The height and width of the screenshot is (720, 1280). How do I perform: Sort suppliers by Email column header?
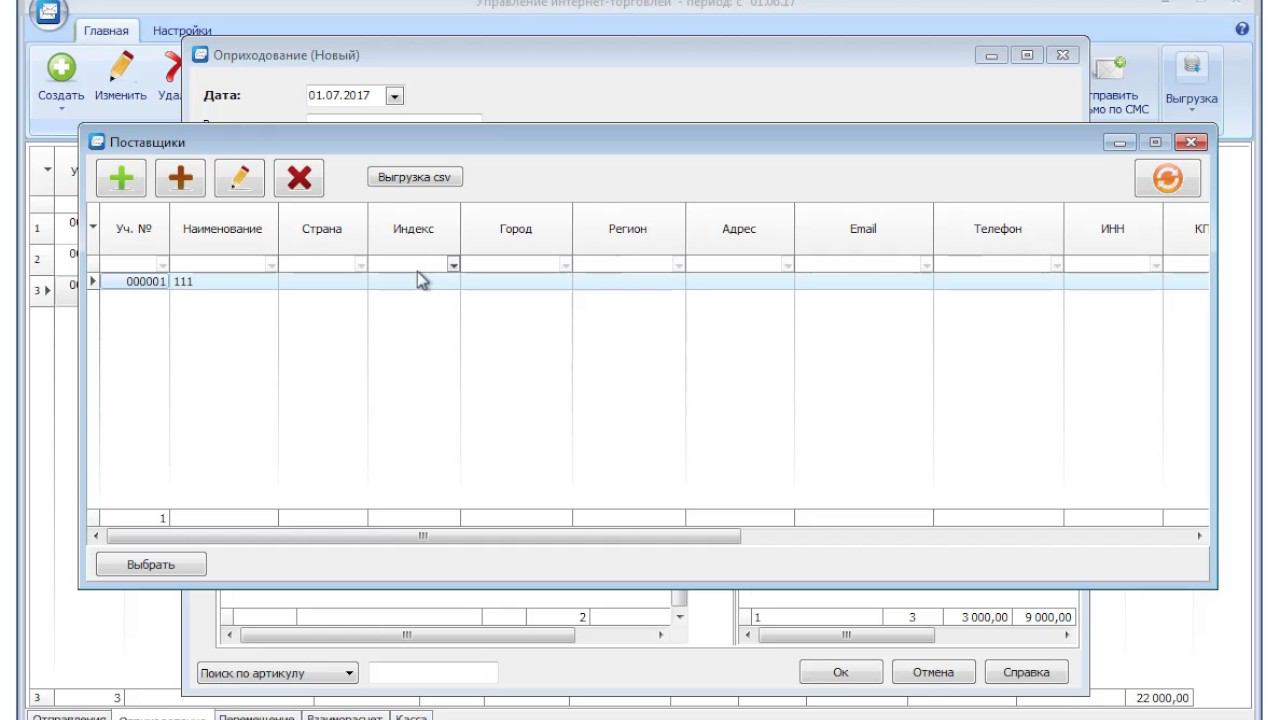click(x=863, y=229)
